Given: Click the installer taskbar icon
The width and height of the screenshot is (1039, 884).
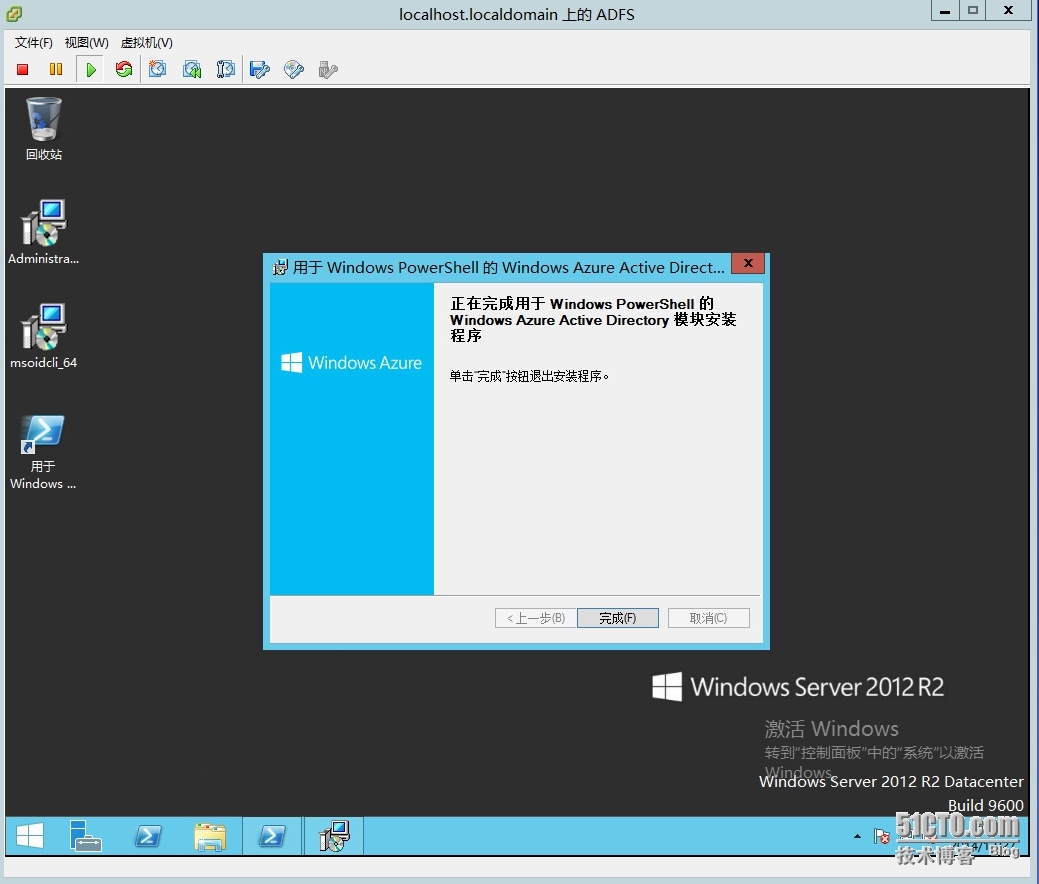Looking at the screenshot, I should pyautogui.click(x=334, y=836).
